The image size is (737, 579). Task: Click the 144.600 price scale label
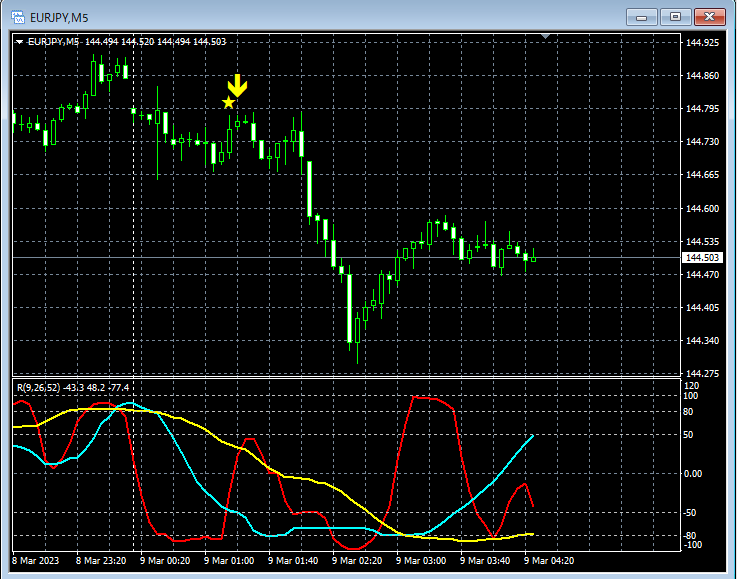pyautogui.click(x=703, y=209)
